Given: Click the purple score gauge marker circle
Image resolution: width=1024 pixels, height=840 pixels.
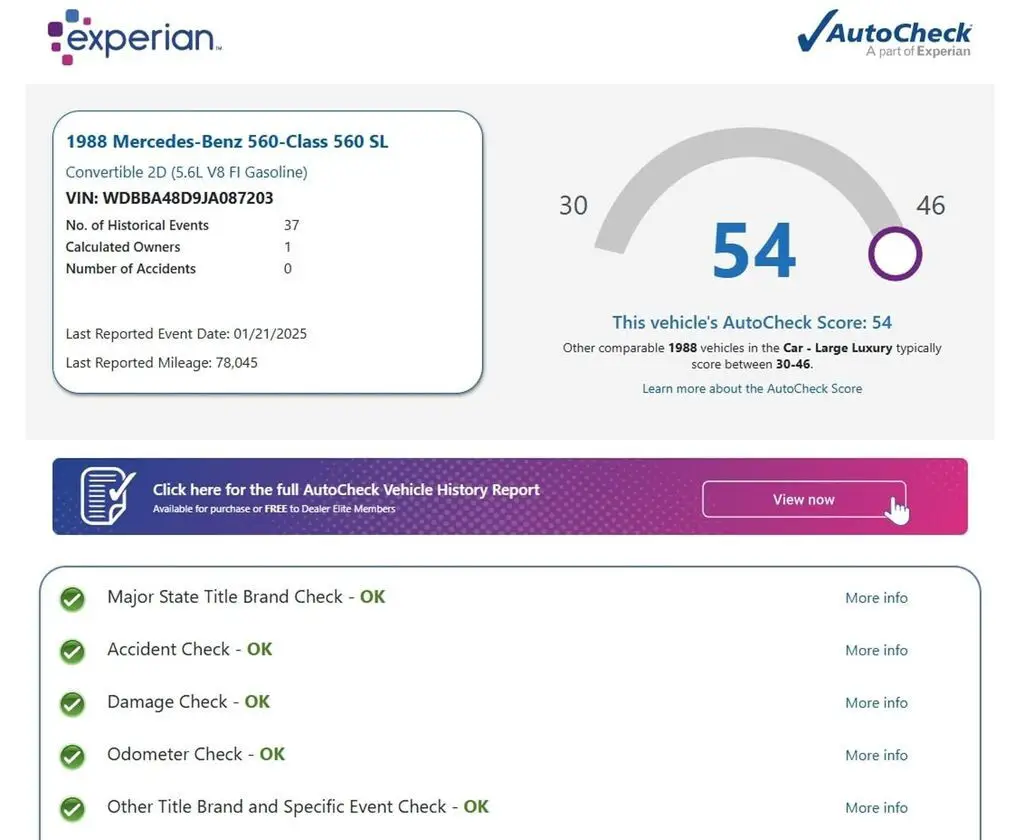Looking at the screenshot, I should (x=894, y=254).
